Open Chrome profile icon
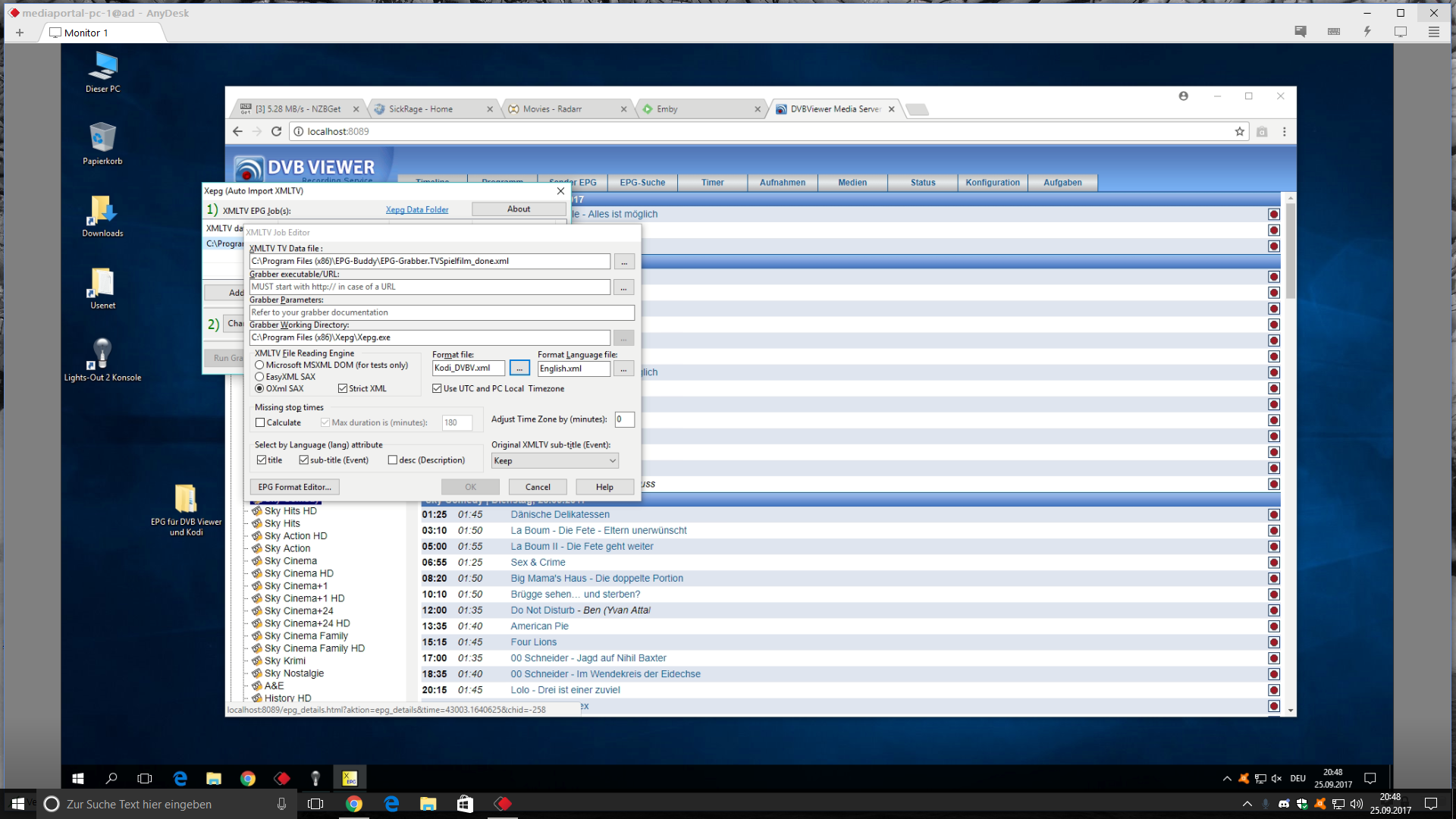Screen dimensions: 1456x819 click(x=1183, y=96)
